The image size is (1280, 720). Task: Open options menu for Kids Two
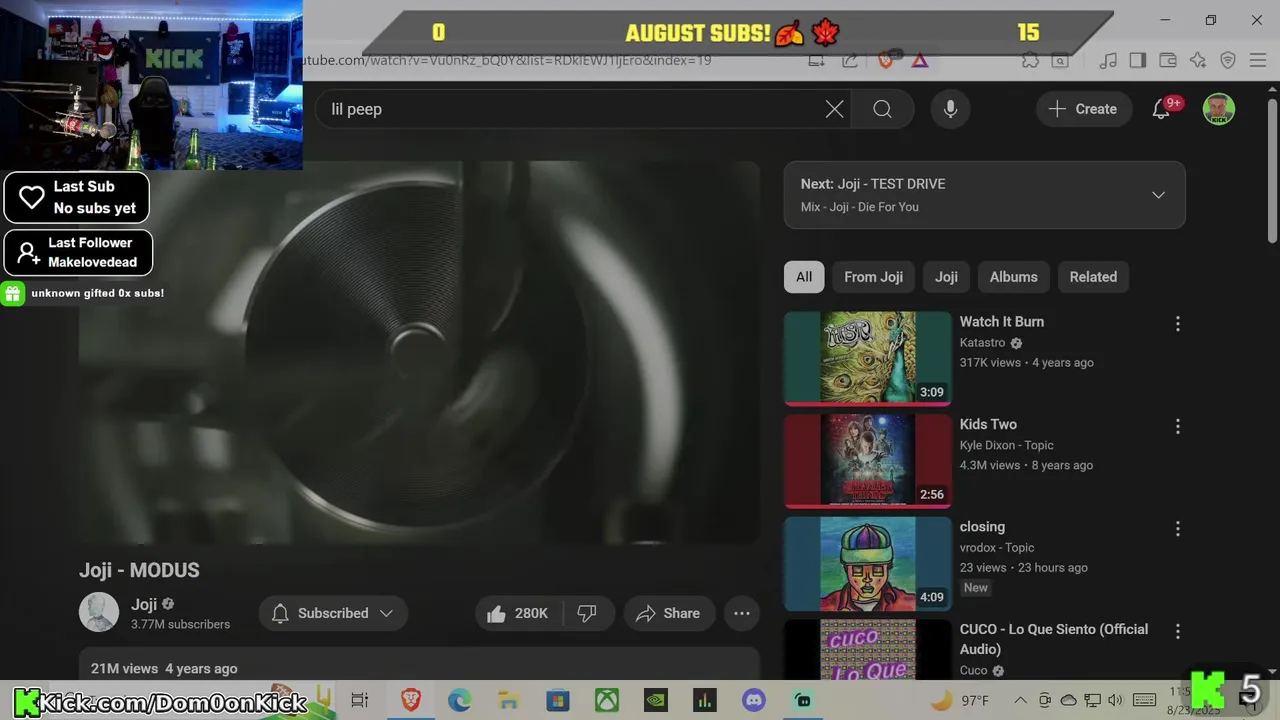pyautogui.click(x=1177, y=427)
